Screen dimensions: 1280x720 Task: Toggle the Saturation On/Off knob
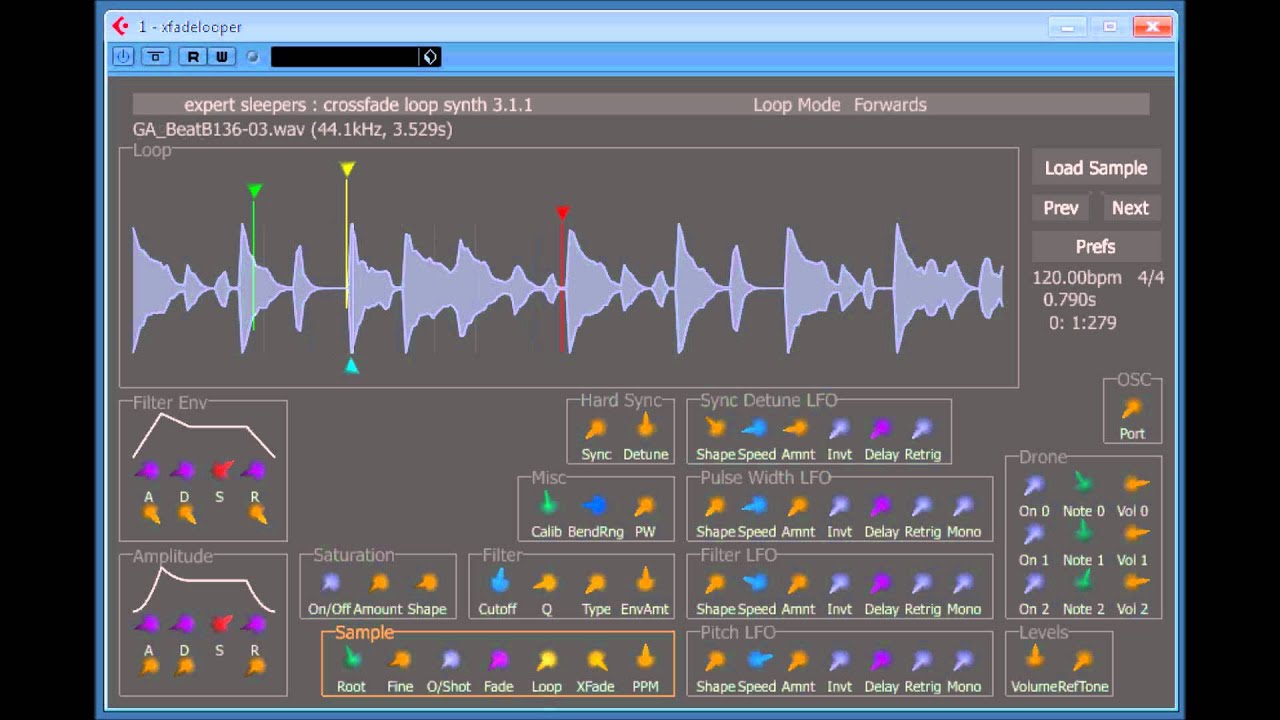coord(330,582)
